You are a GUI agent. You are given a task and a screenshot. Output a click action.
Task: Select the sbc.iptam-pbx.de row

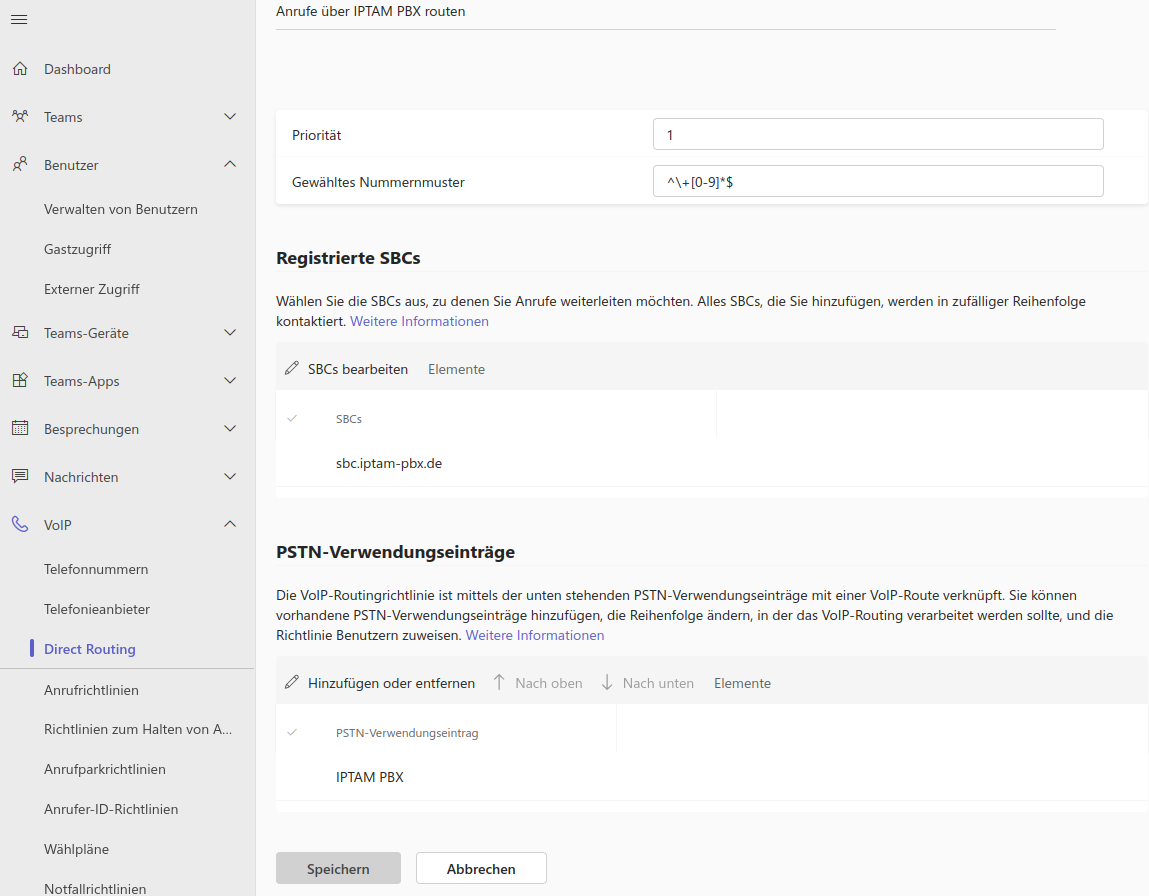pyautogui.click(x=389, y=464)
